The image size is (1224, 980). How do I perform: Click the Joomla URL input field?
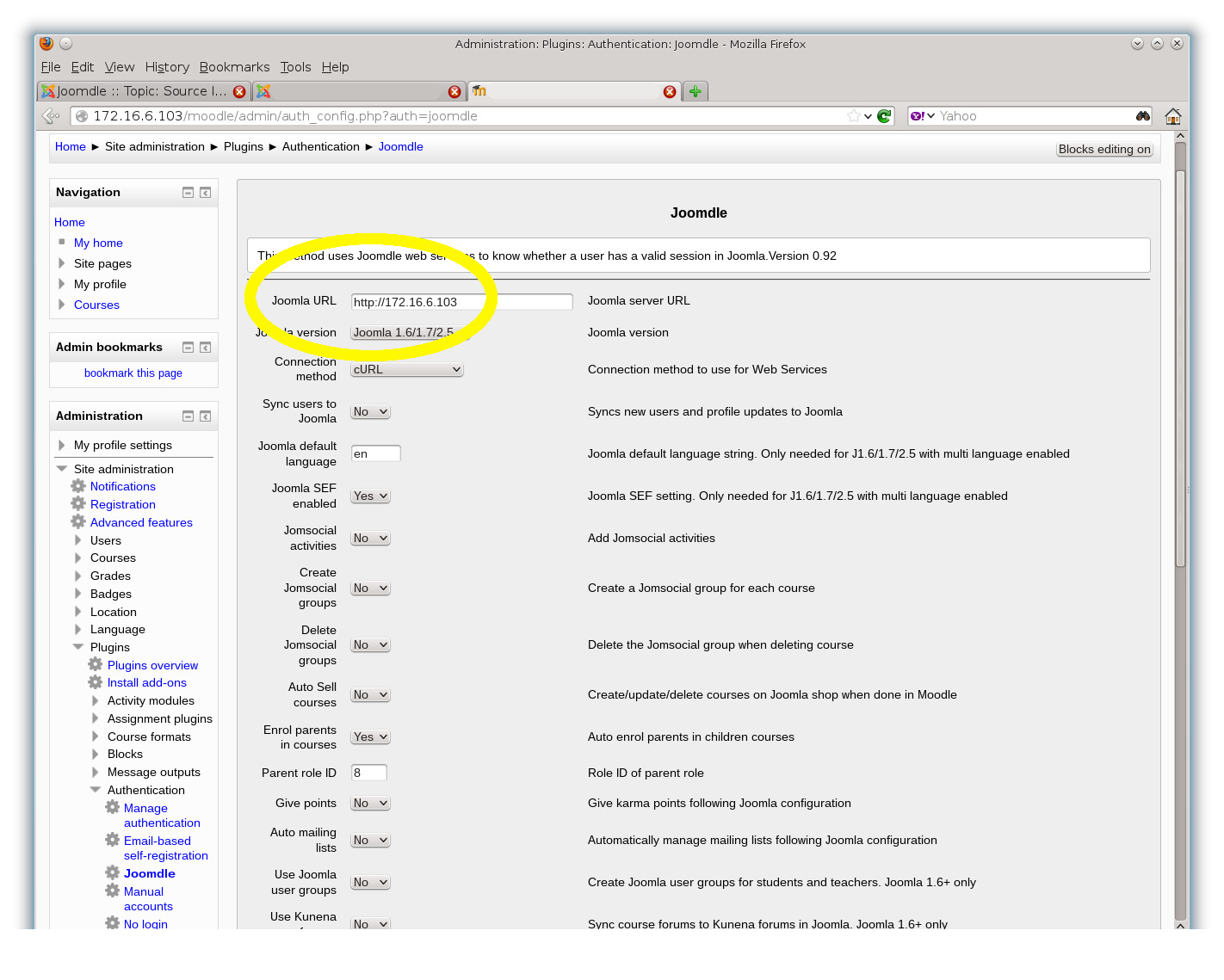[461, 302]
